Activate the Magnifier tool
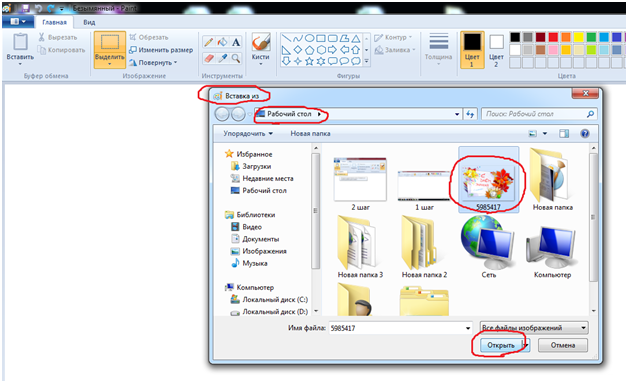The image size is (628, 383). click(236, 58)
